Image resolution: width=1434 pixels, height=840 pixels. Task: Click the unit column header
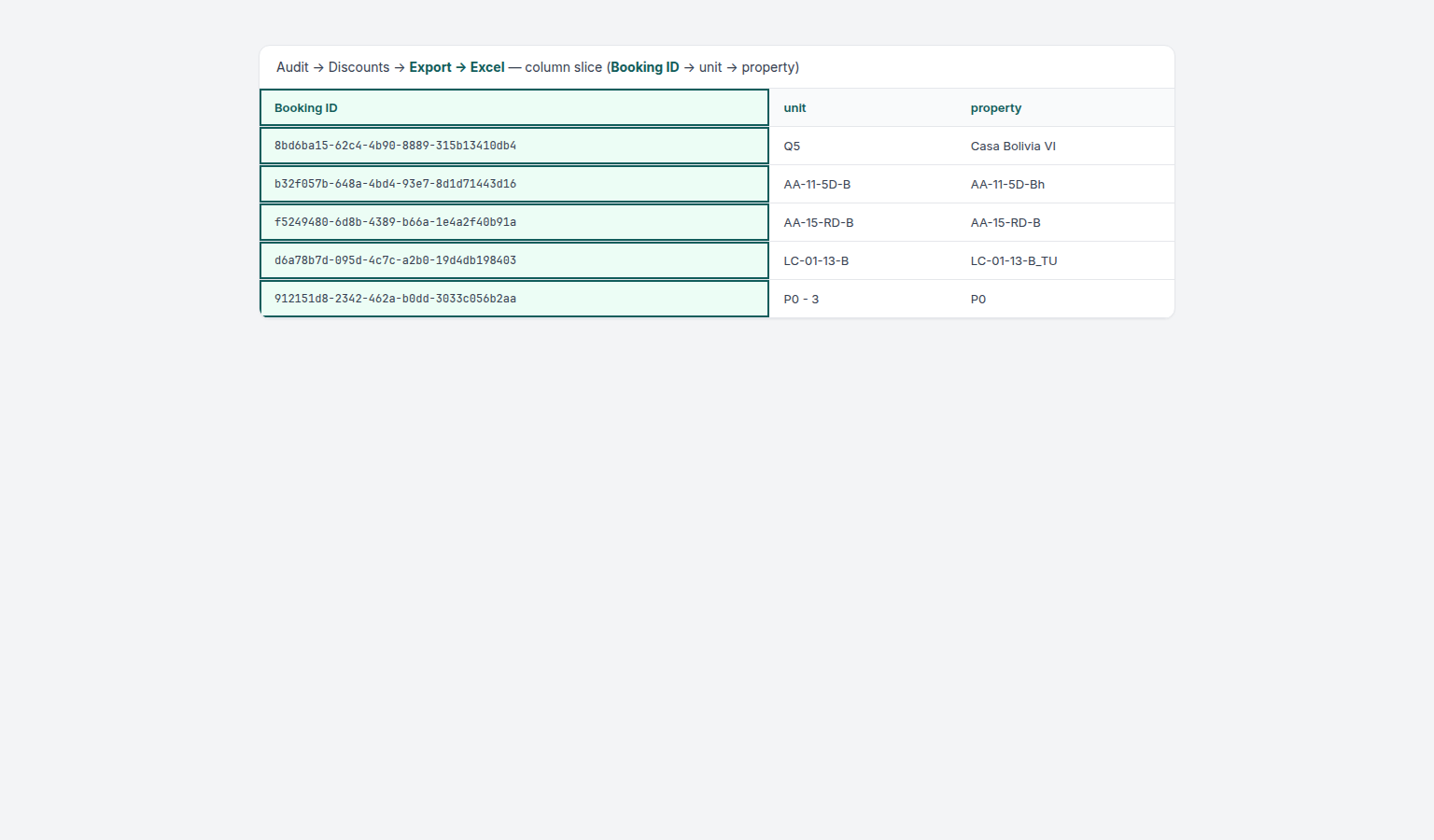pos(863,107)
